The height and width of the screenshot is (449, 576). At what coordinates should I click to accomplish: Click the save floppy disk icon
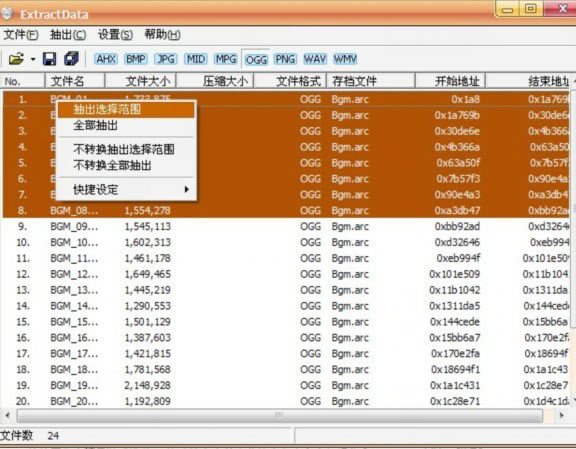pos(50,59)
